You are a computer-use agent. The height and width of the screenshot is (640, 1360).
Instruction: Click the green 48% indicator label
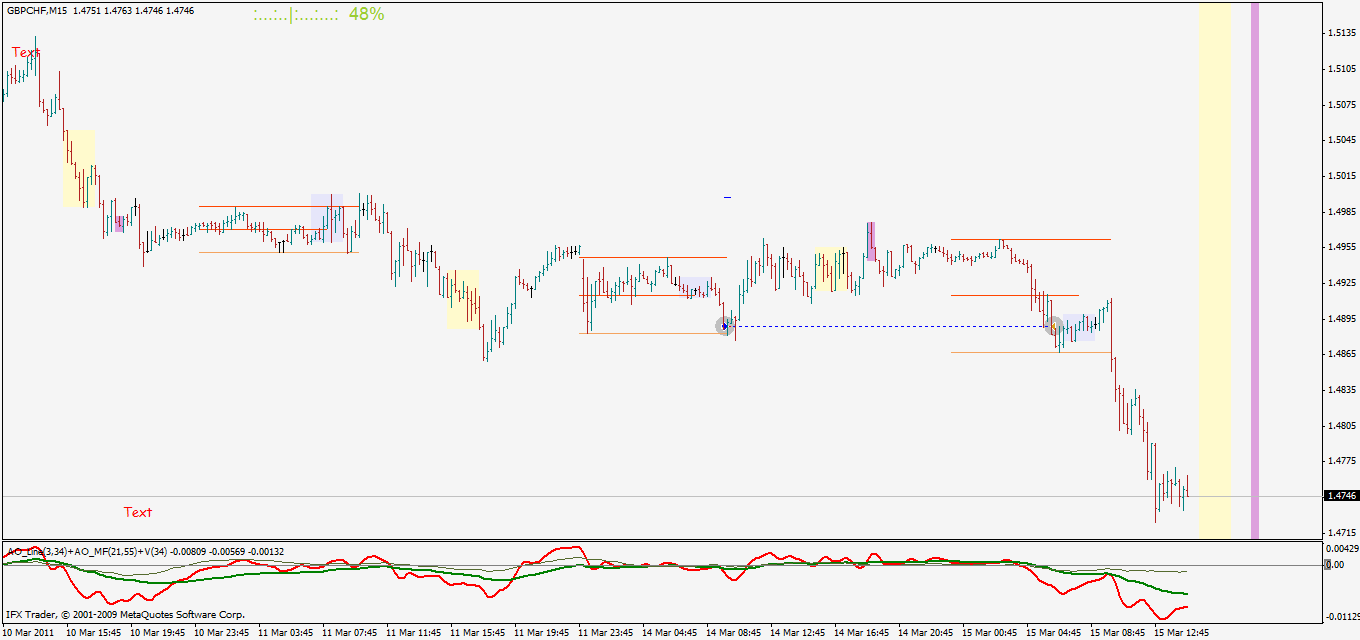[366, 14]
